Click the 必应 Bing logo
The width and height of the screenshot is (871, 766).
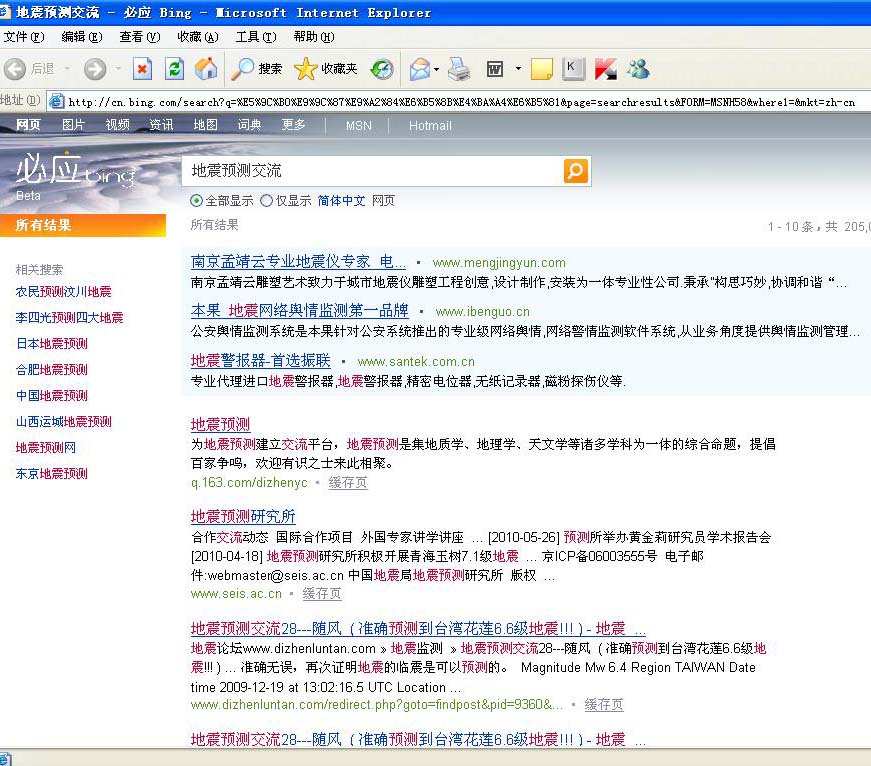75,169
